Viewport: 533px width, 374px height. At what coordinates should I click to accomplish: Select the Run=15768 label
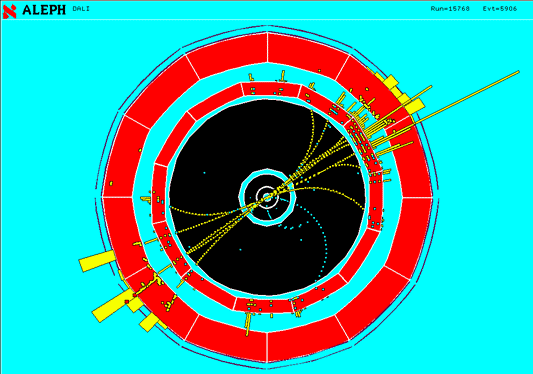pyautogui.click(x=450, y=9)
